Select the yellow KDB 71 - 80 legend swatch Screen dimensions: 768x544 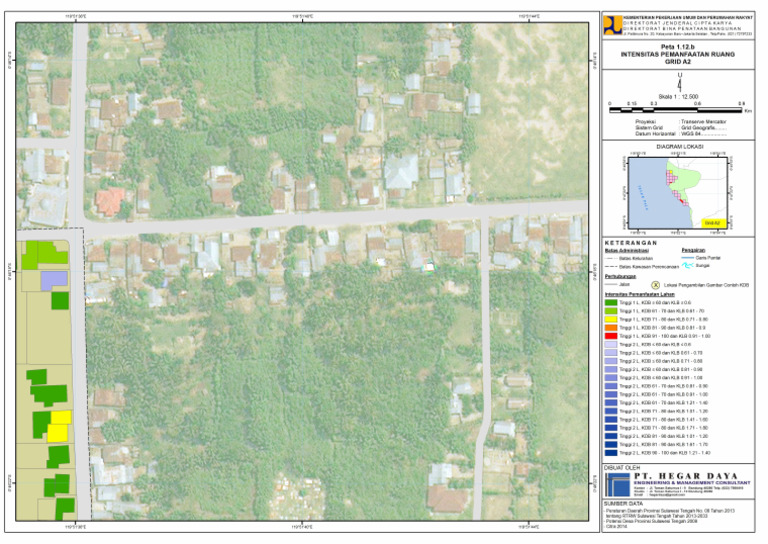[611, 319]
